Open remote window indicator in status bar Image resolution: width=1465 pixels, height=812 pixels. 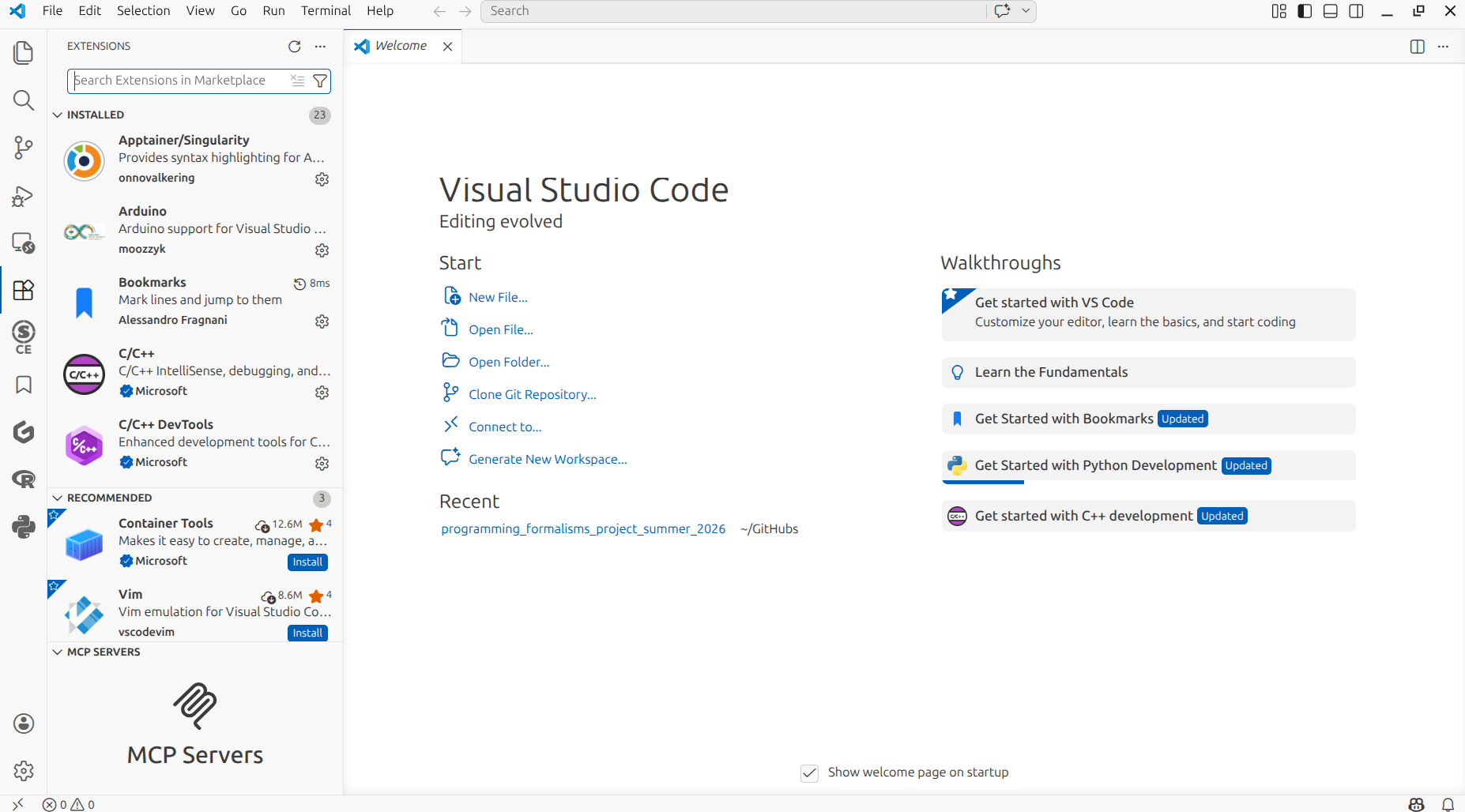point(17,804)
